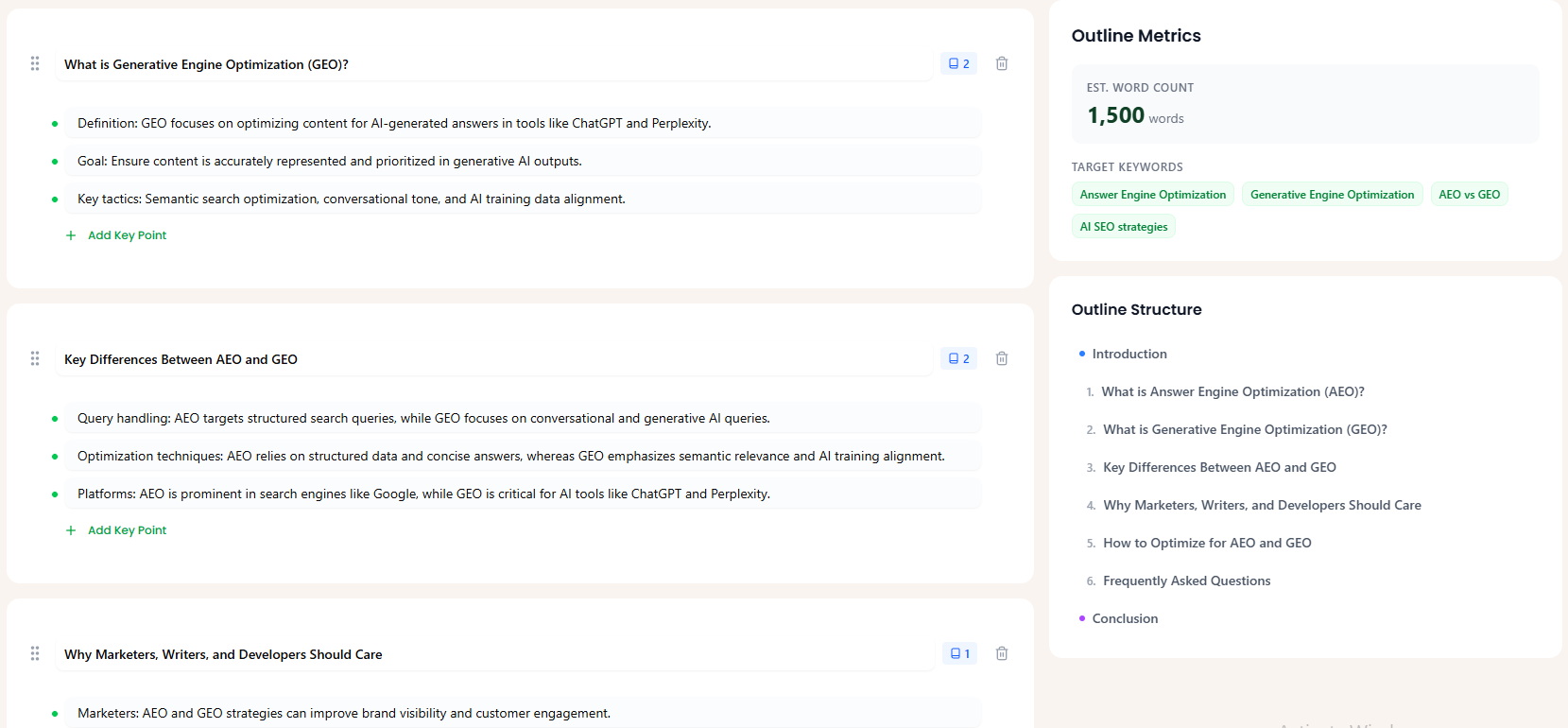Screen dimensions: 1568x728
Task: Delete the 'What is Generative Engine Optimization' section
Action: pos(1002,64)
